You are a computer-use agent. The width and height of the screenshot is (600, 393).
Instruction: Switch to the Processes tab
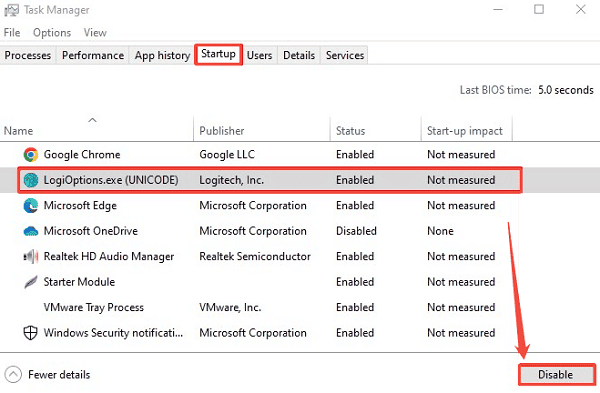(x=28, y=55)
